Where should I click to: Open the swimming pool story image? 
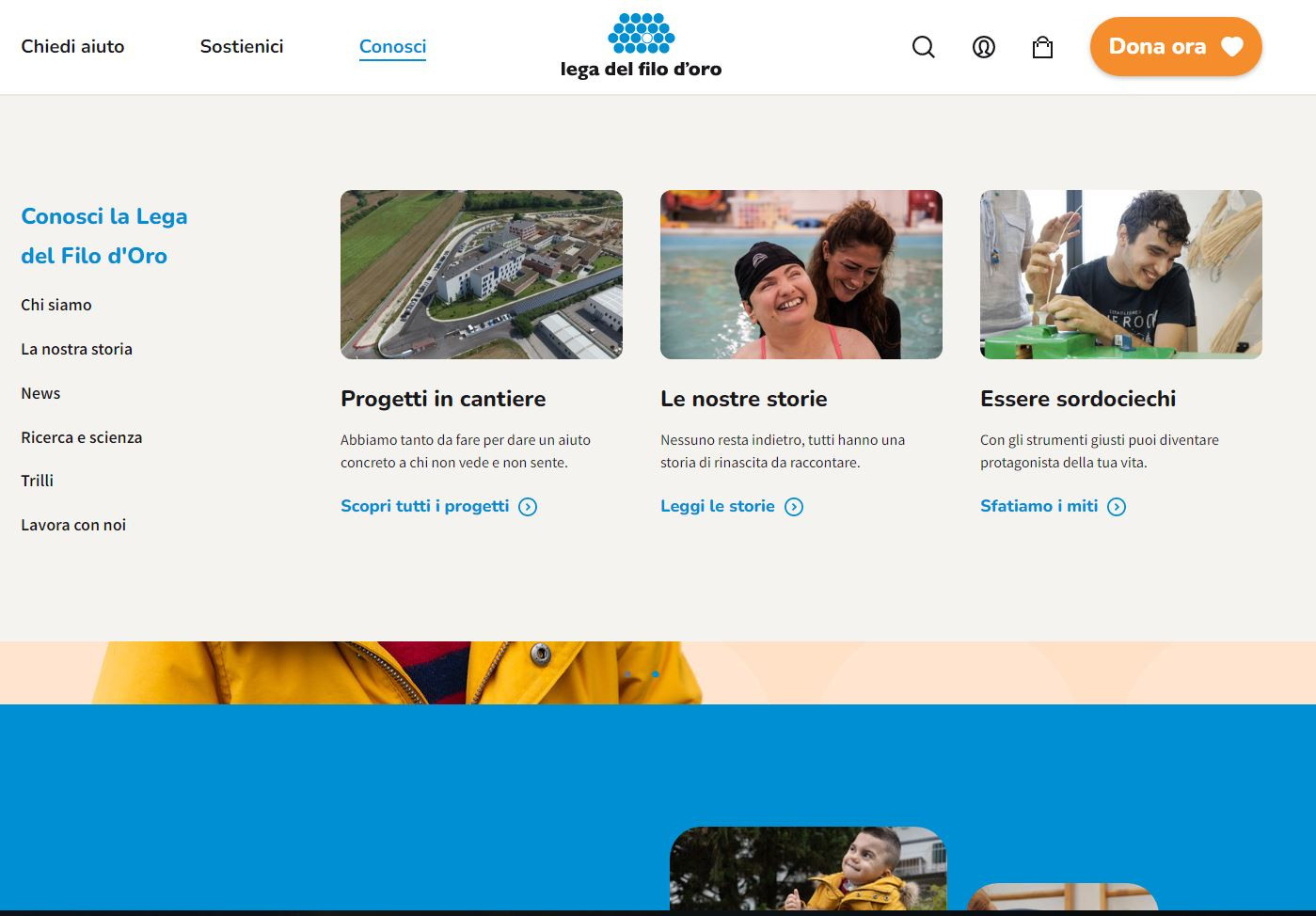pyautogui.click(x=801, y=275)
